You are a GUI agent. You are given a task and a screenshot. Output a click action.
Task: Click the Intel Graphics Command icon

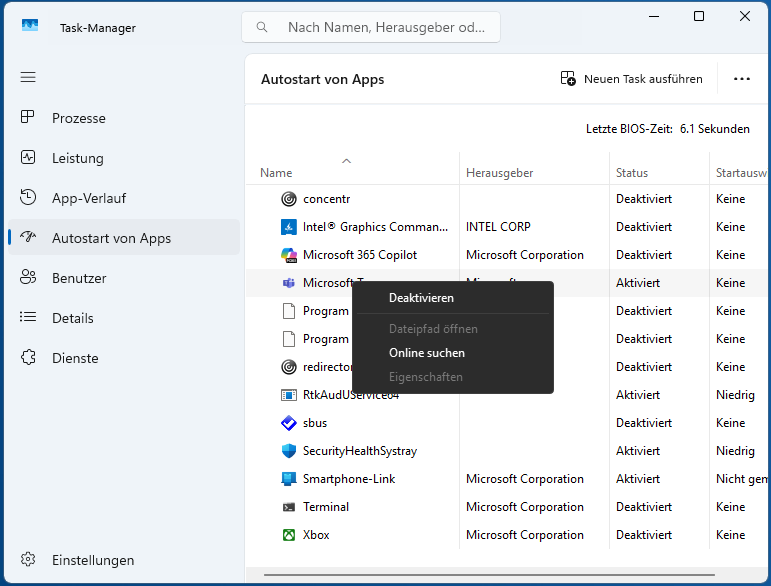point(289,227)
